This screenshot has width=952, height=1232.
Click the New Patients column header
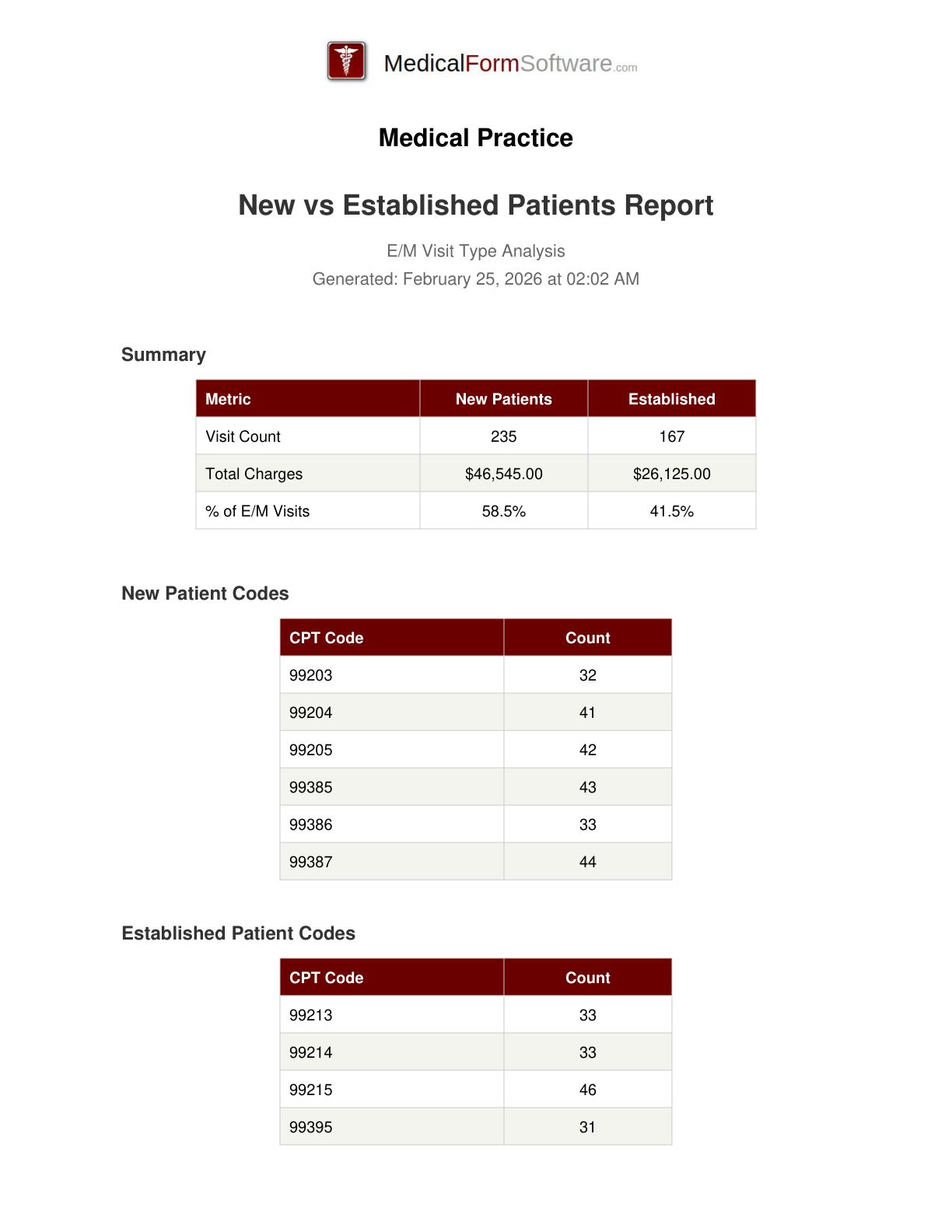click(x=503, y=399)
